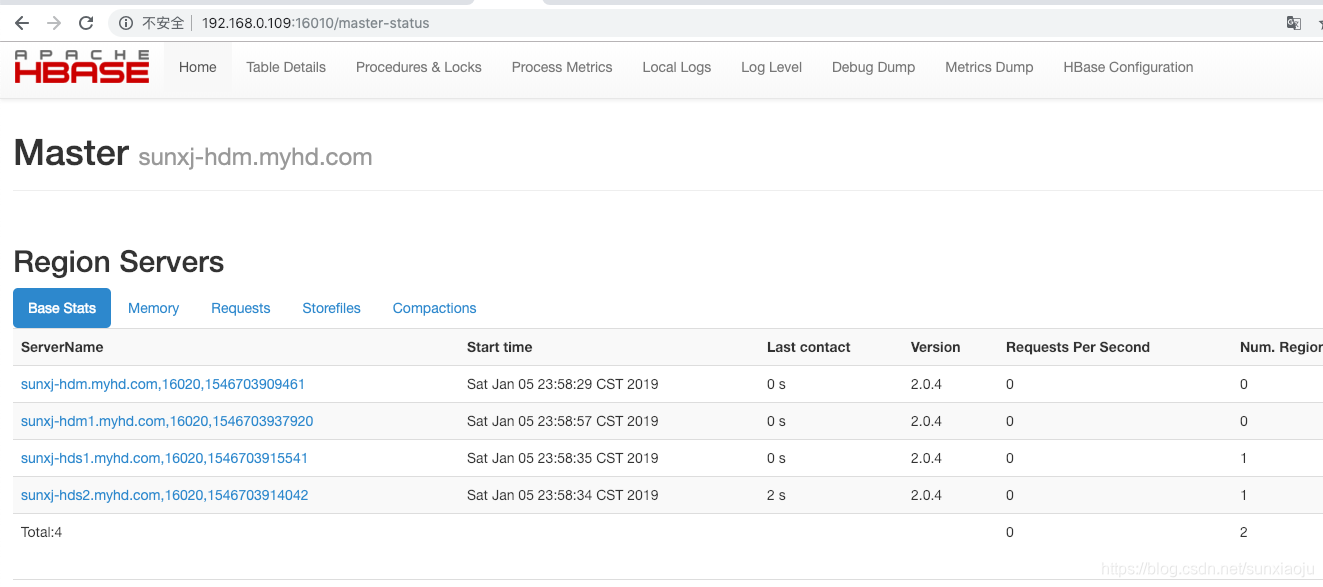
Task: Click start time 23:58:57 CST 2019
Action: pyautogui.click(x=562, y=421)
